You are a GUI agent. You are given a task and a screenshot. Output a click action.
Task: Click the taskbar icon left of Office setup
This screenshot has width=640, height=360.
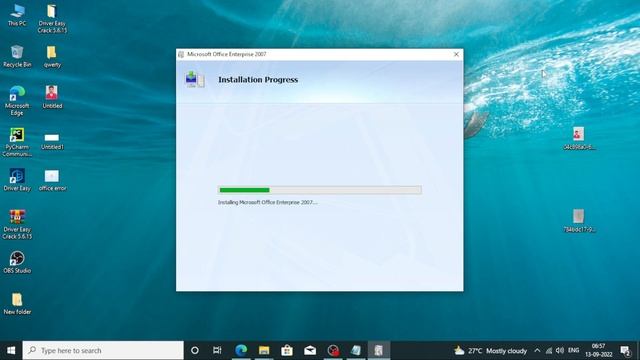[356, 351]
